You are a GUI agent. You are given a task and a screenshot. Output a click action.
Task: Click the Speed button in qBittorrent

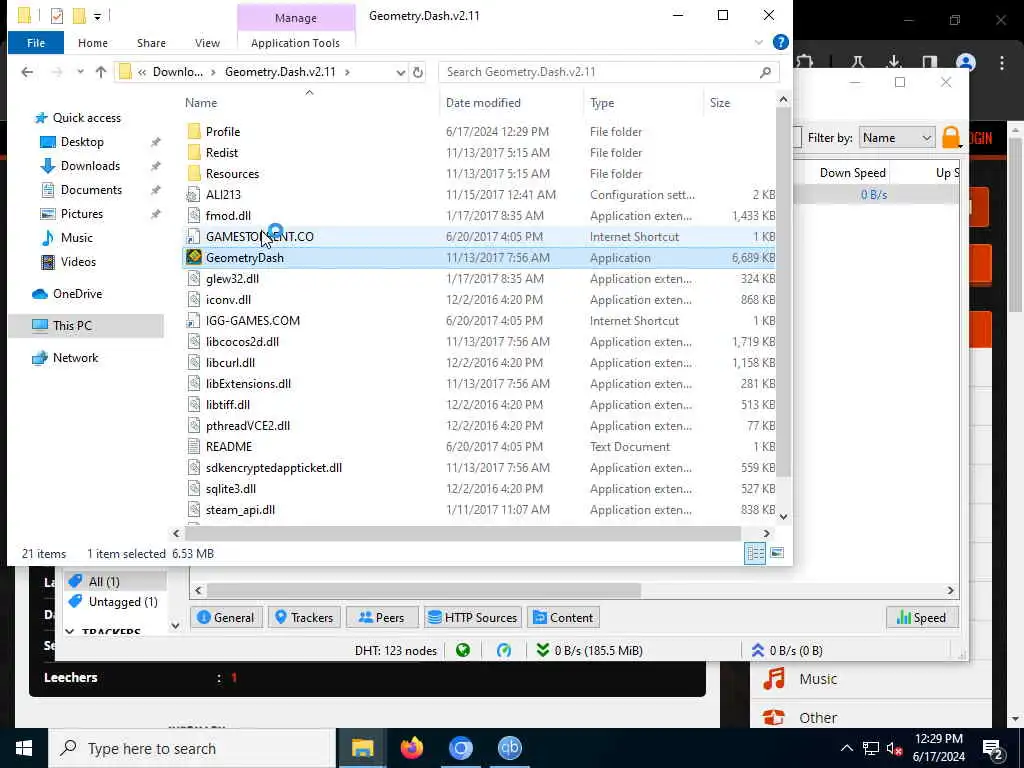click(x=921, y=617)
